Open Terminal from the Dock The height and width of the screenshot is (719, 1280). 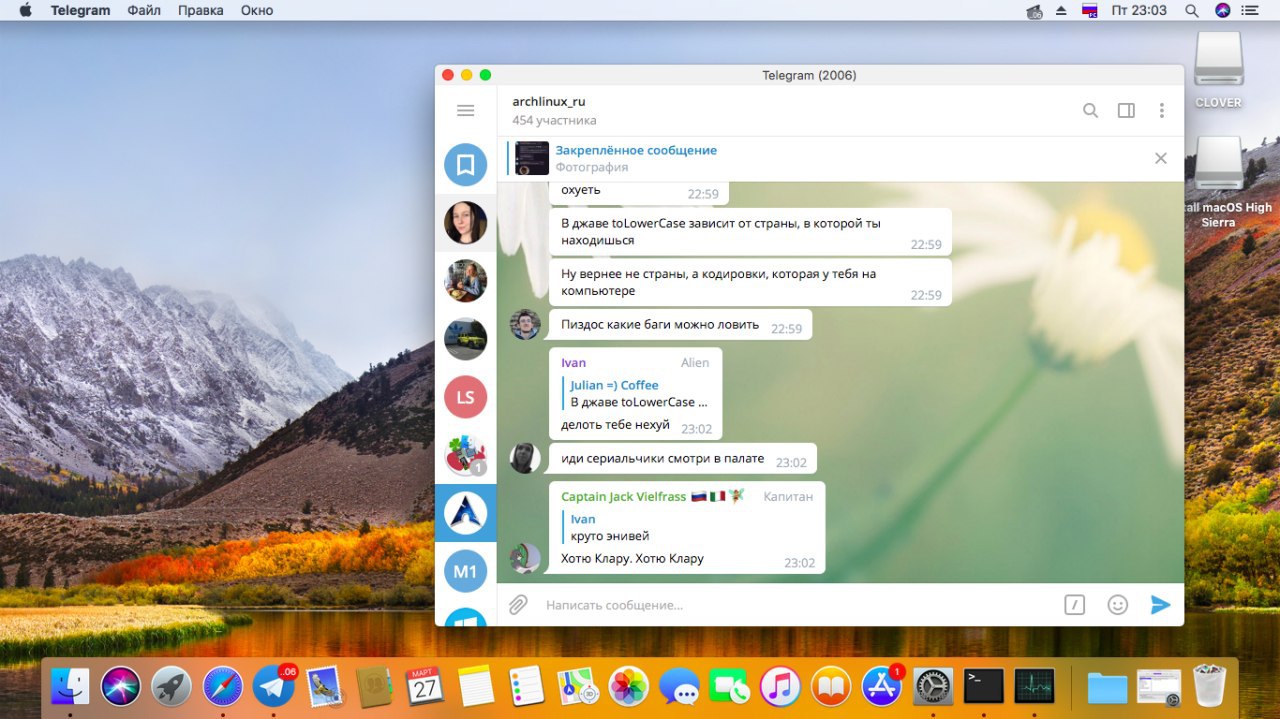pyautogui.click(x=984, y=686)
